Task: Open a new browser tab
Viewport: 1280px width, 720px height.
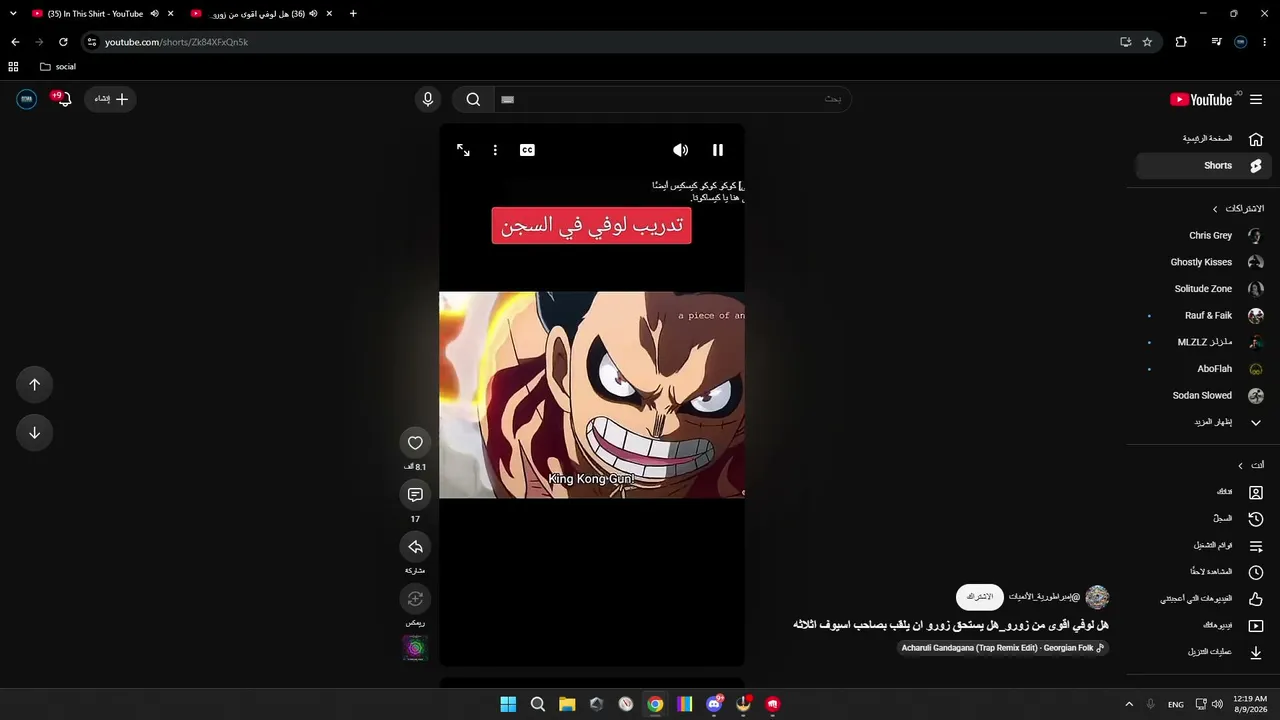Action: click(x=353, y=14)
